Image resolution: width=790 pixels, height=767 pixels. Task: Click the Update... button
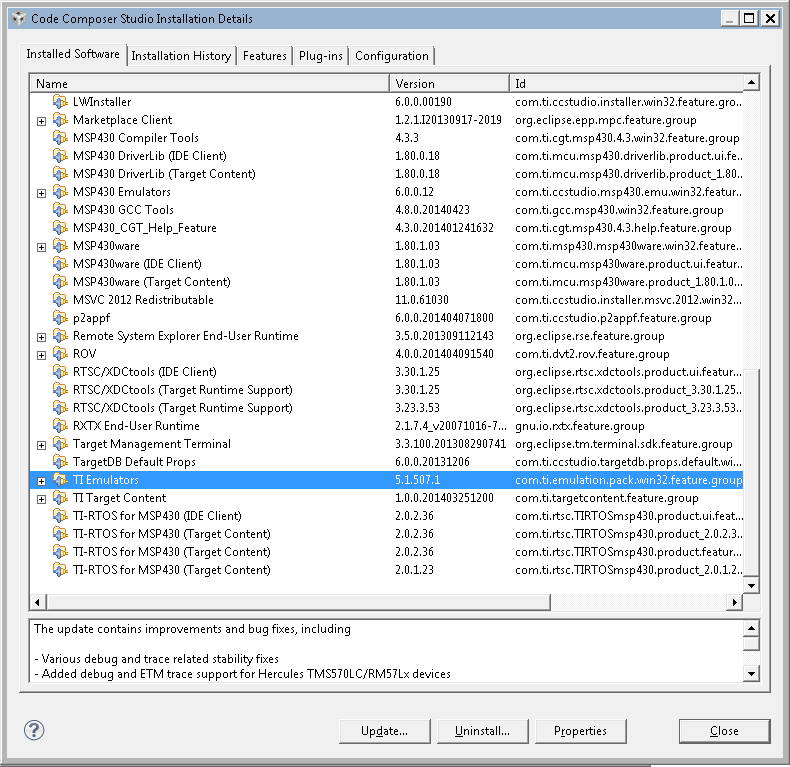[x=384, y=731]
